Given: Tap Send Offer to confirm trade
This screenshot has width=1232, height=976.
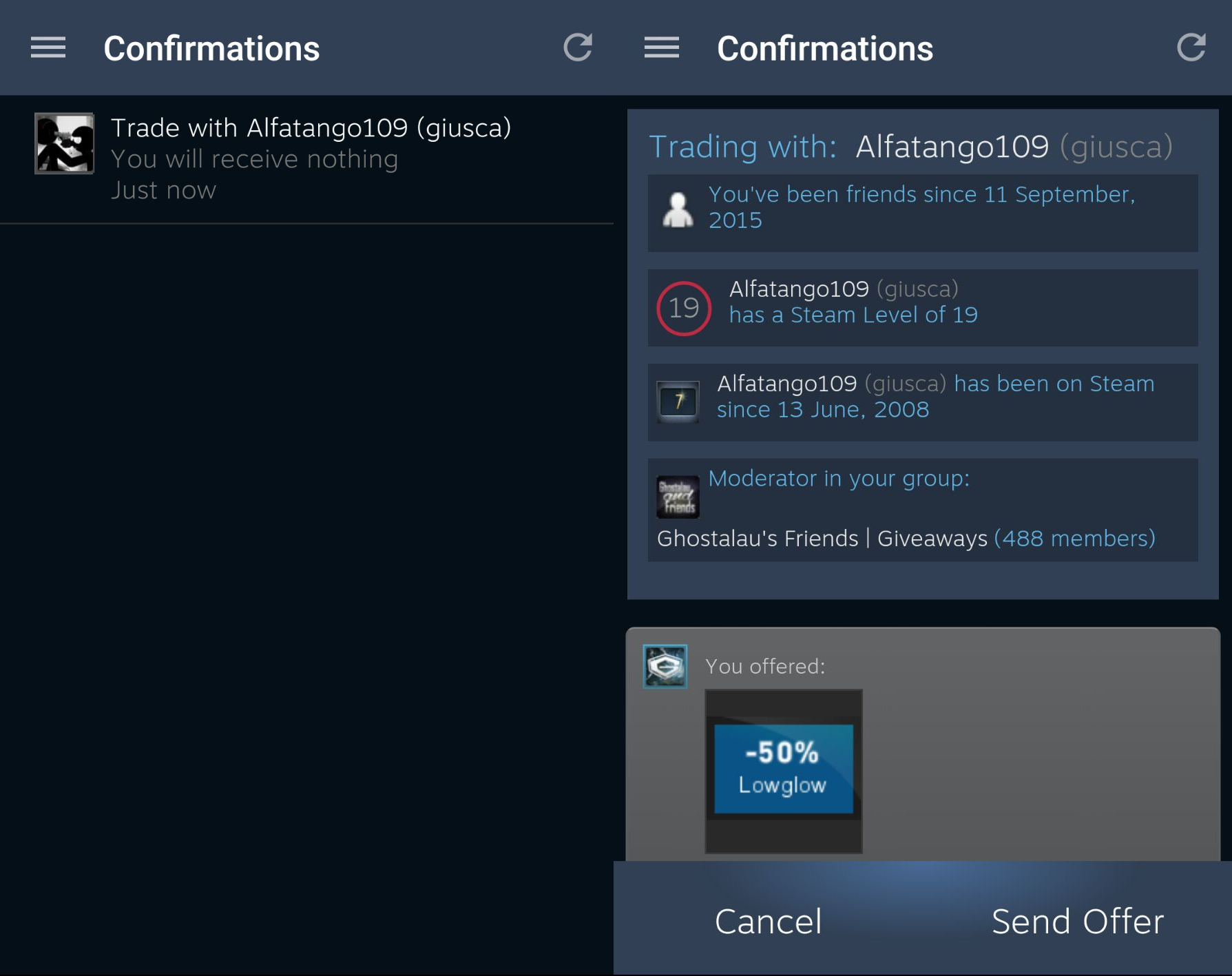Looking at the screenshot, I should coord(1078,922).
